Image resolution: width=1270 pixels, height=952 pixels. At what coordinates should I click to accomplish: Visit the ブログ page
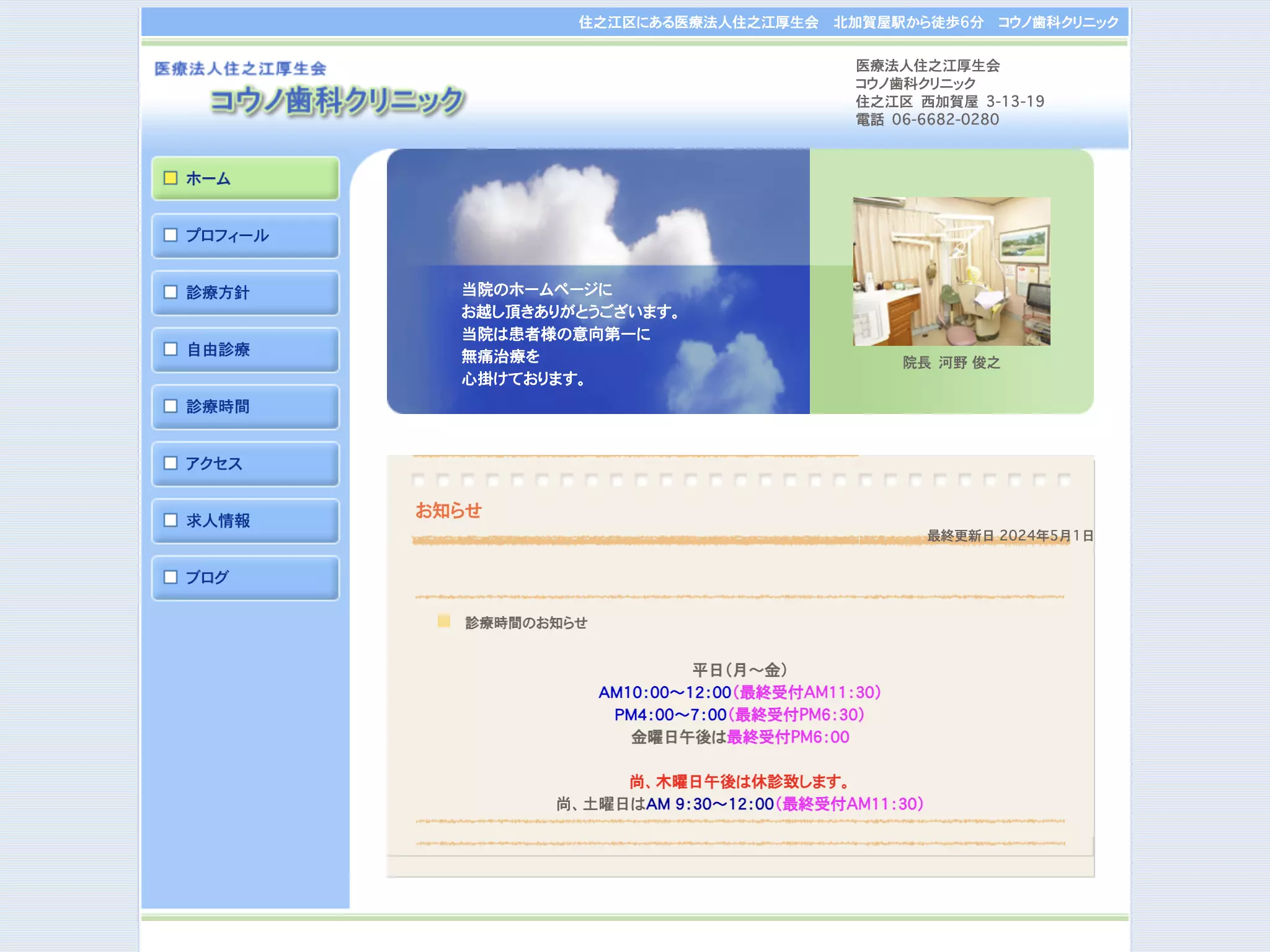pos(246,578)
